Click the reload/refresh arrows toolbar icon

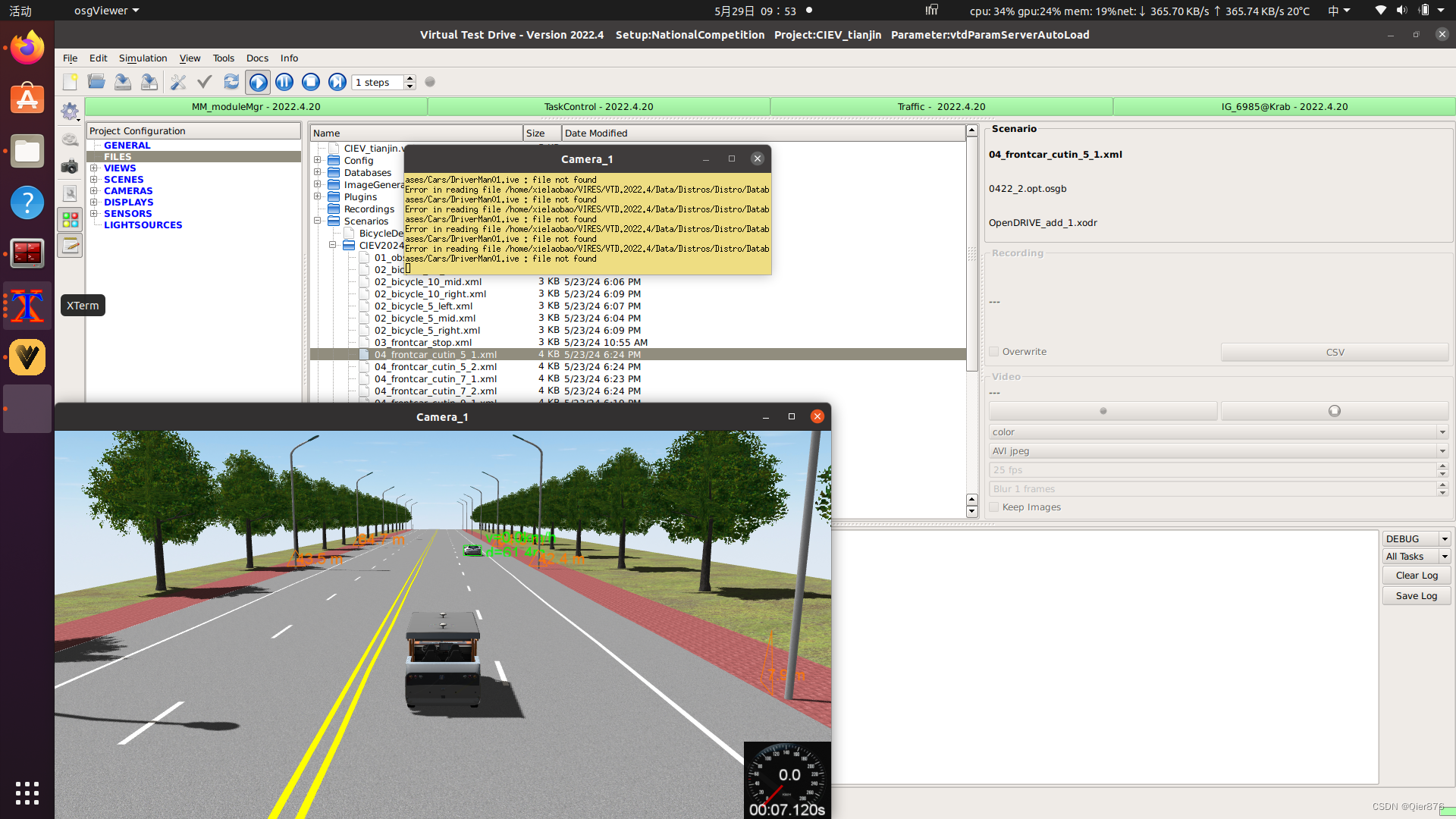tap(231, 82)
